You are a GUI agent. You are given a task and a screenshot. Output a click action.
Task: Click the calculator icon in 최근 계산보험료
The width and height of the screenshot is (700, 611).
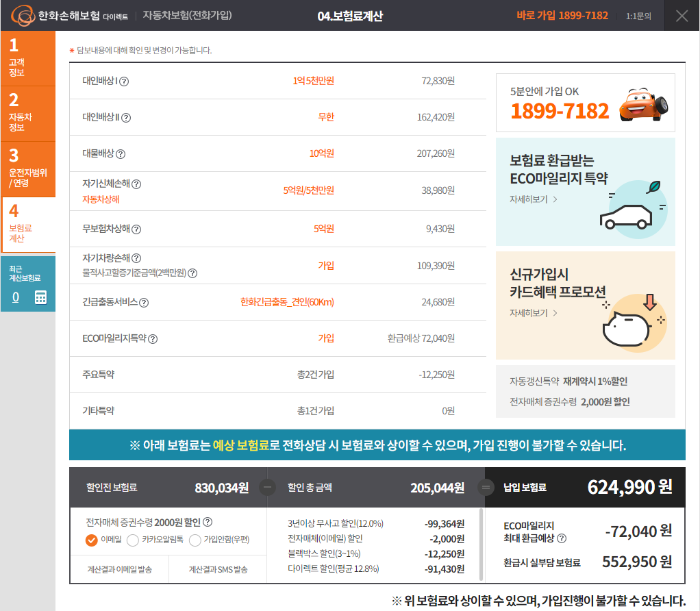point(41,297)
